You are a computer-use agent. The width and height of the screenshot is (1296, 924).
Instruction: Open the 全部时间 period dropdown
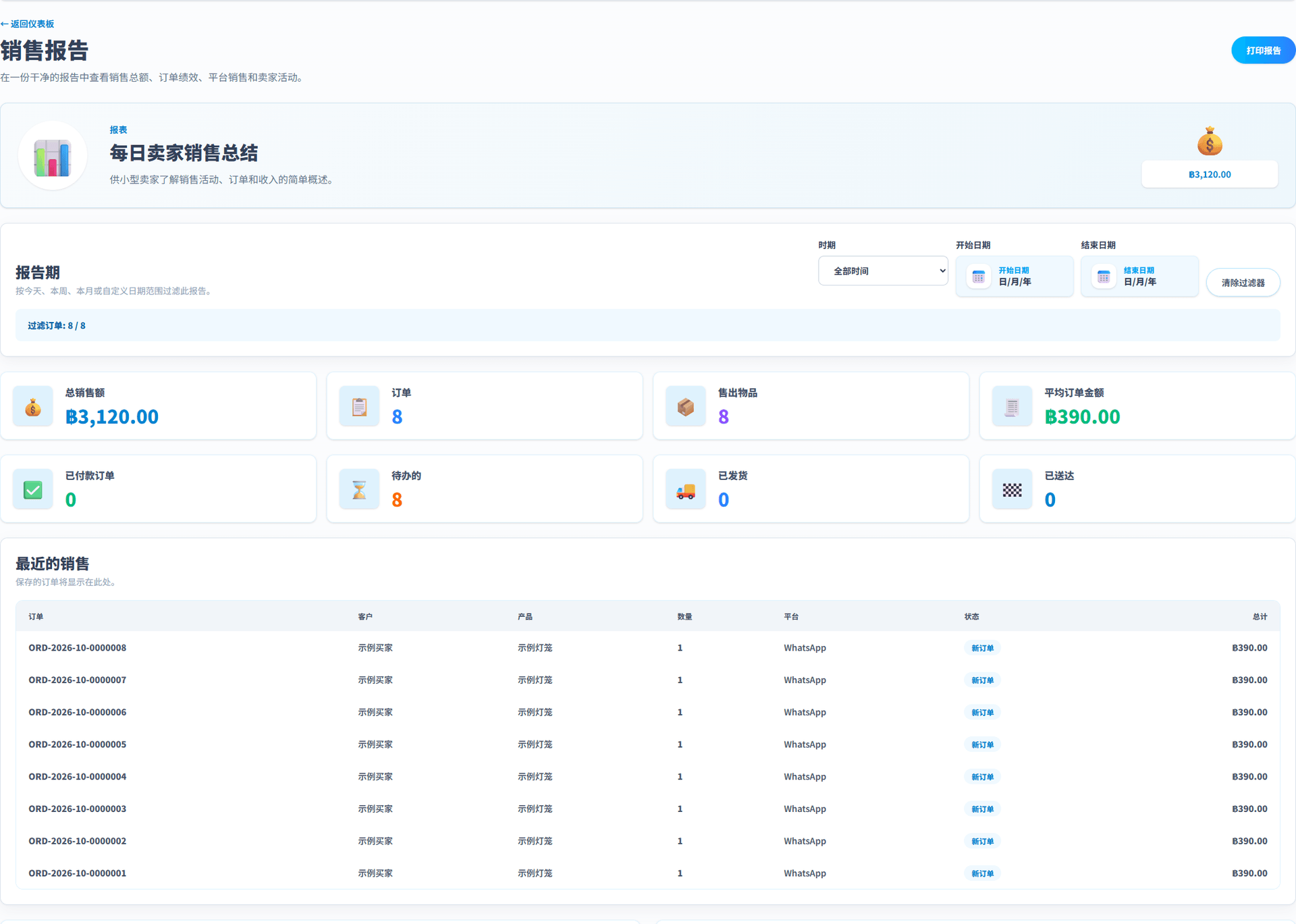tap(883, 271)
